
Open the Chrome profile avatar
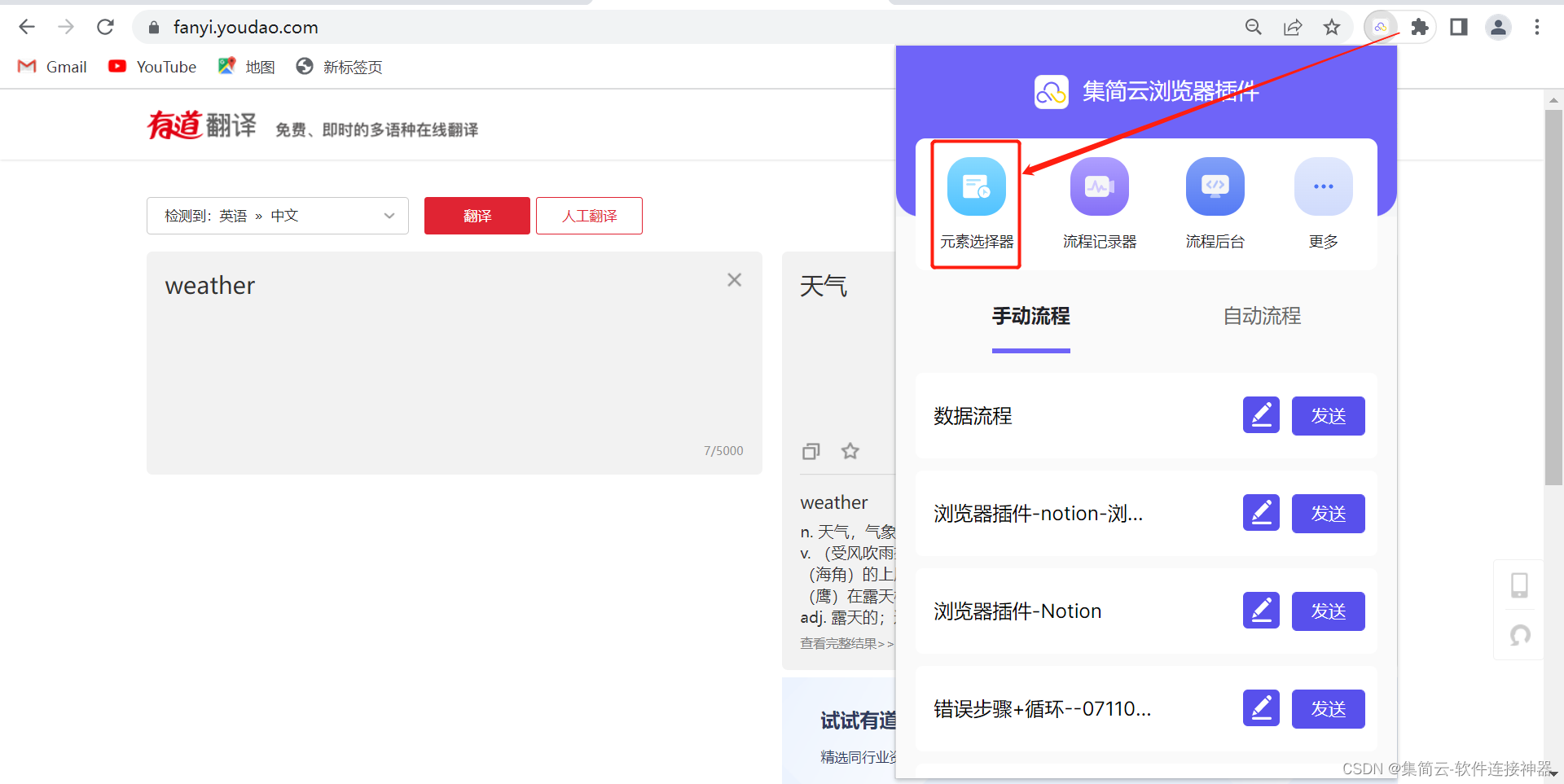pos(1498,28)
